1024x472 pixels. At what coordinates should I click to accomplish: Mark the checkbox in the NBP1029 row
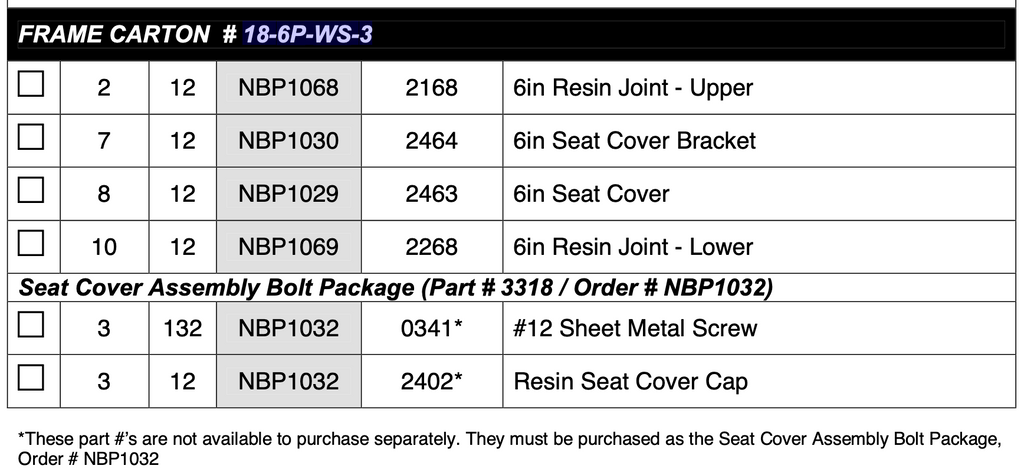pos(32,191)
